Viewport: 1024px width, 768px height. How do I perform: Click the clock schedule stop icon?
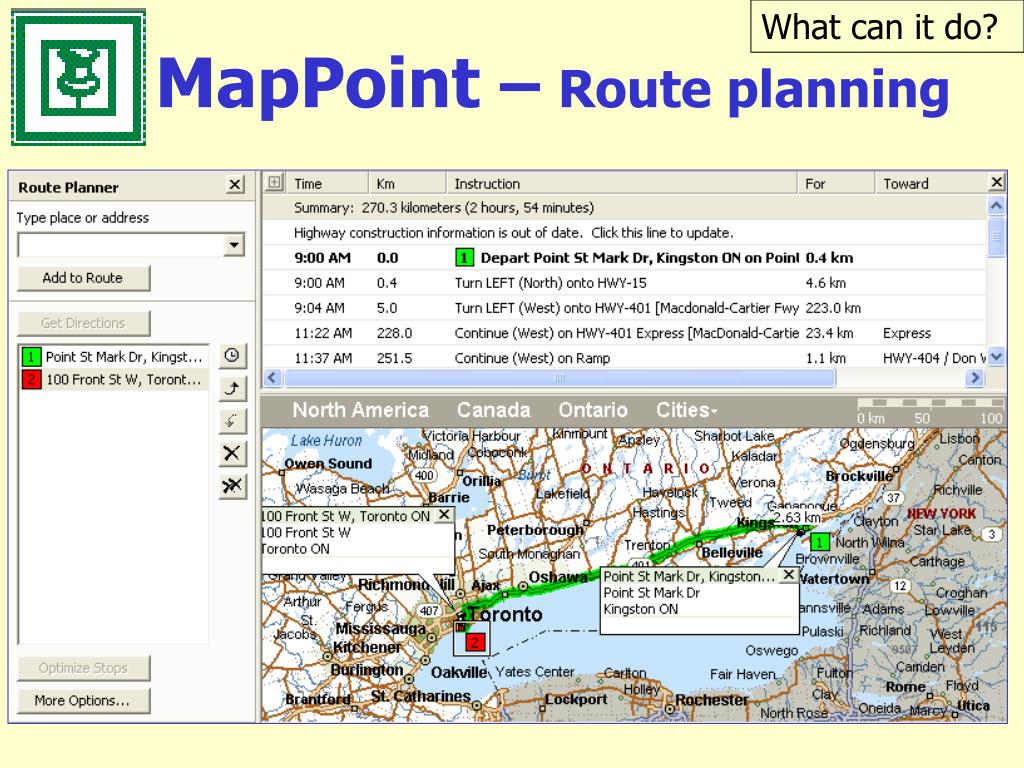232,356
